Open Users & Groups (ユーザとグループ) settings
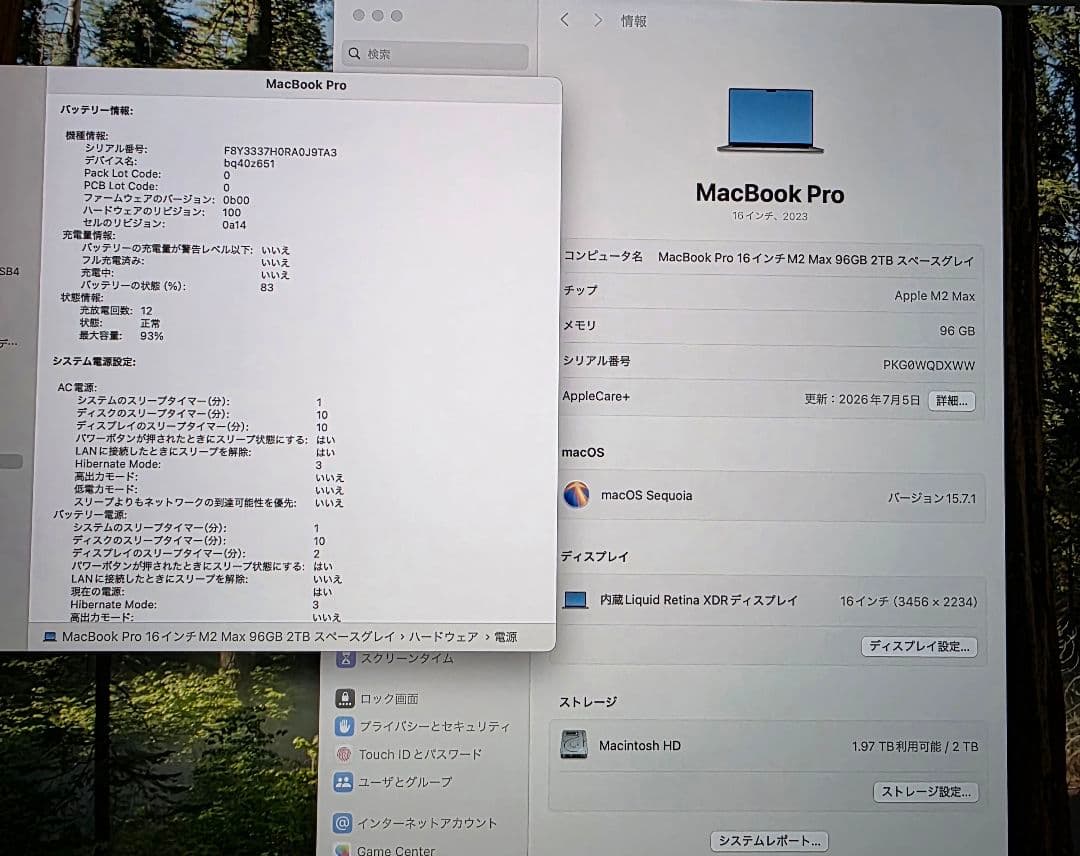 404,783
